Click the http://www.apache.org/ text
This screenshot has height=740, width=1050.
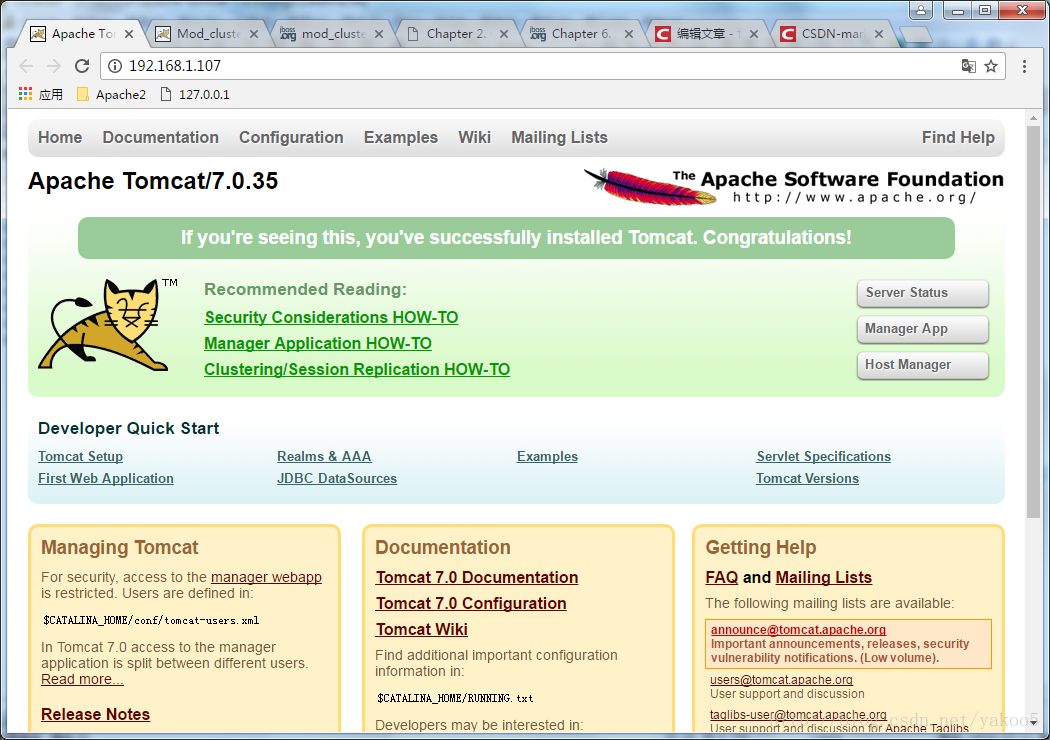click(854, 198)
